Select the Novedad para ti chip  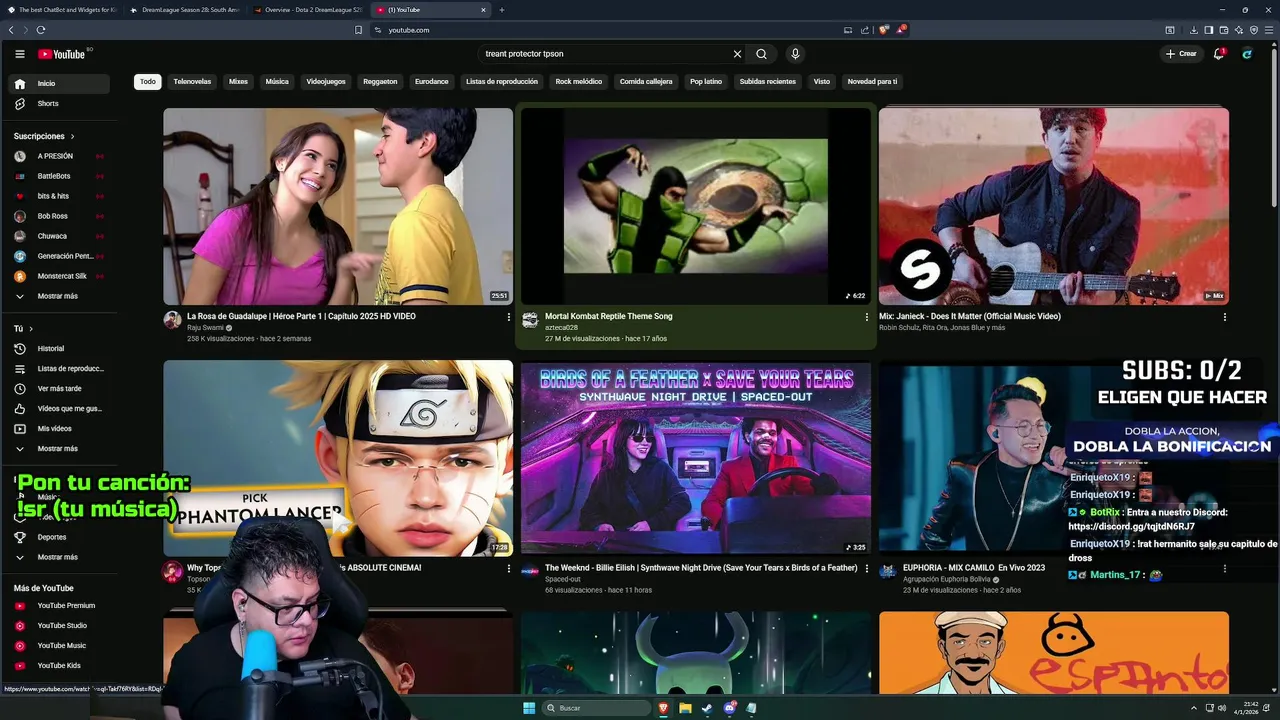point(872,82)
